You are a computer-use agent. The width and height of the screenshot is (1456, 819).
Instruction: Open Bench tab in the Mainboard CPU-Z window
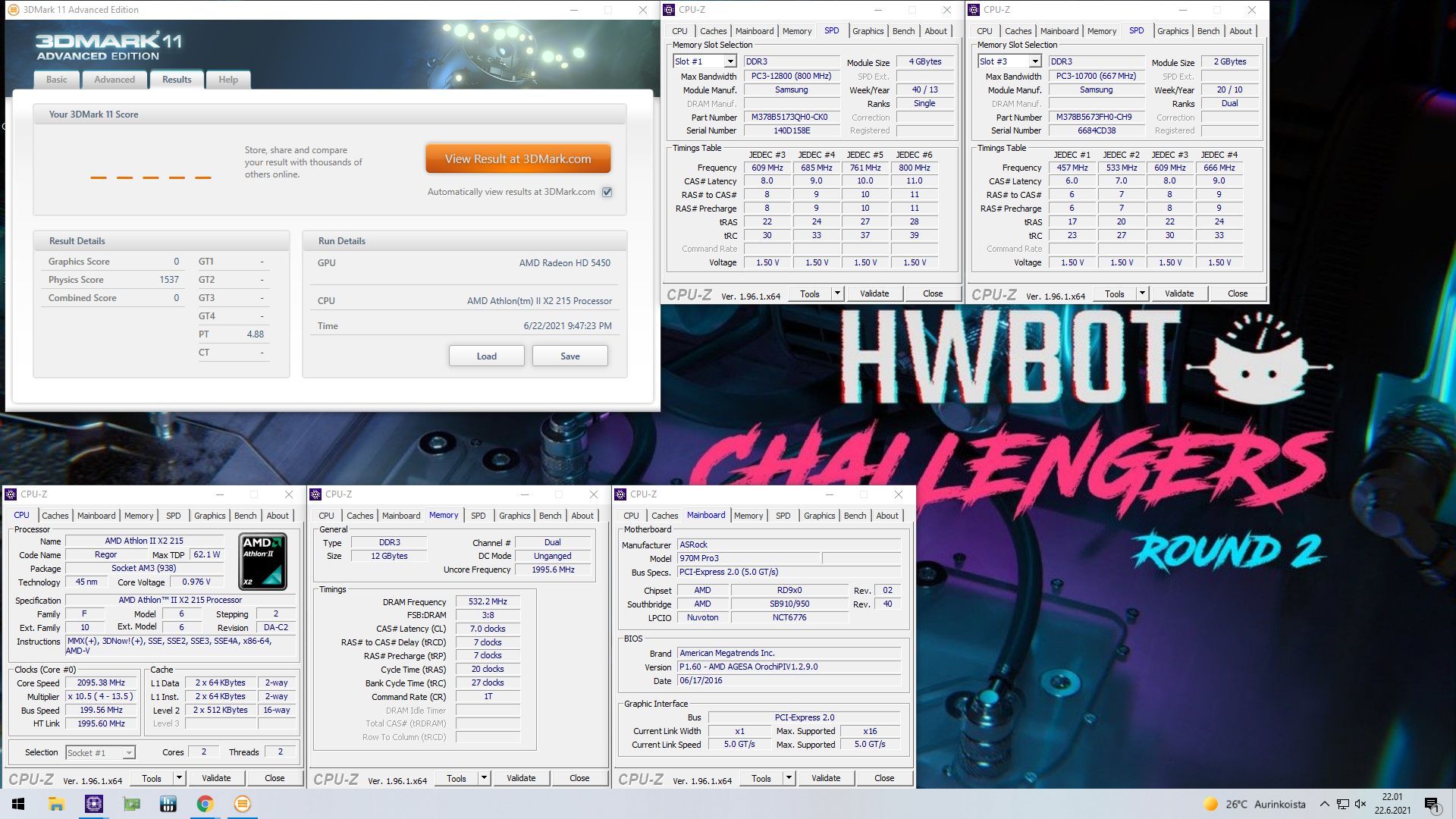point(855,516)
